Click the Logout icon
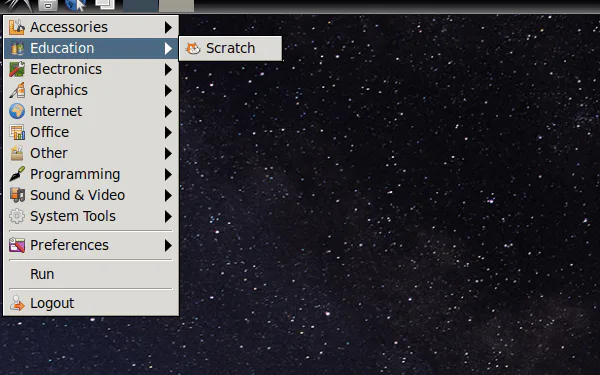Viewport: 600px width, 375px height. (x=17, y=303)
